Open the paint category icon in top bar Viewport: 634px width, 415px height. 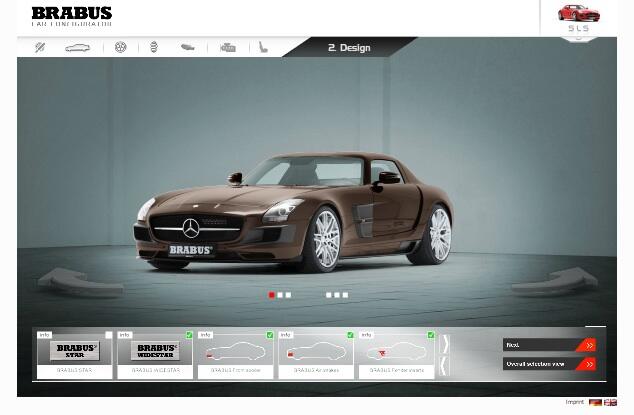tap(41, 47)
